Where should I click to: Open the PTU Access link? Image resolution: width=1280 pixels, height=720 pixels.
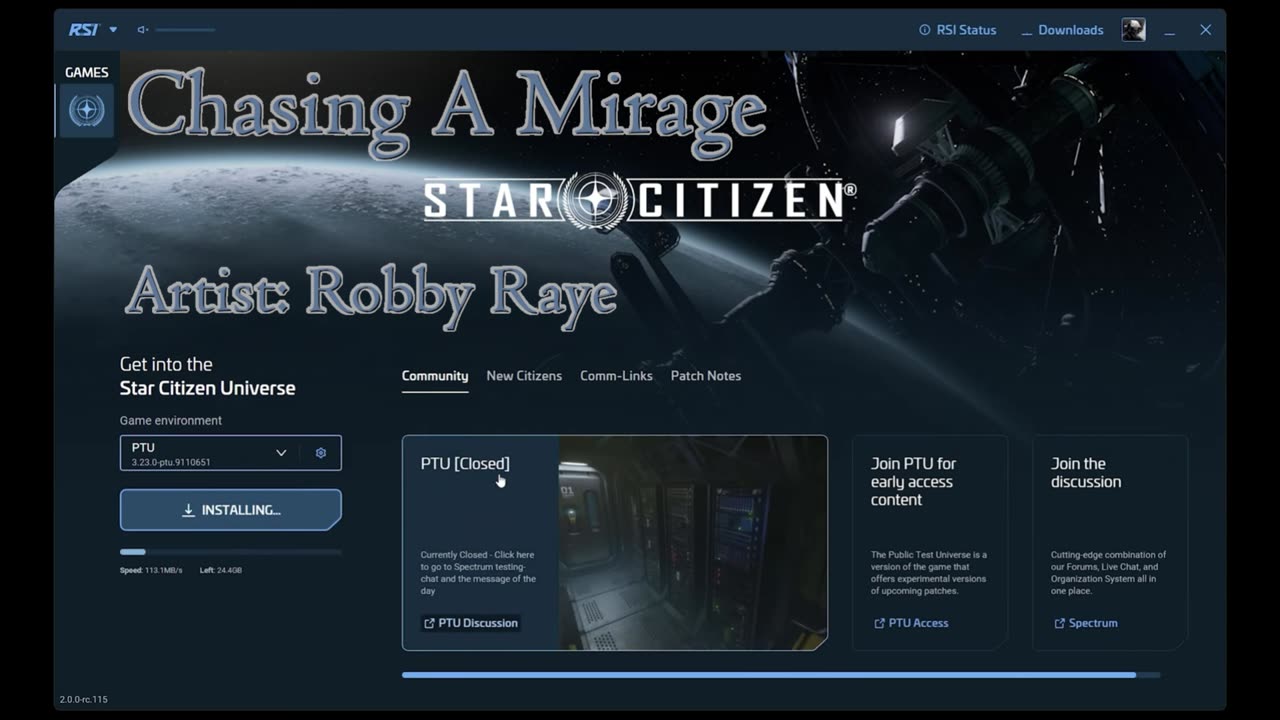[x=911, y=623]
